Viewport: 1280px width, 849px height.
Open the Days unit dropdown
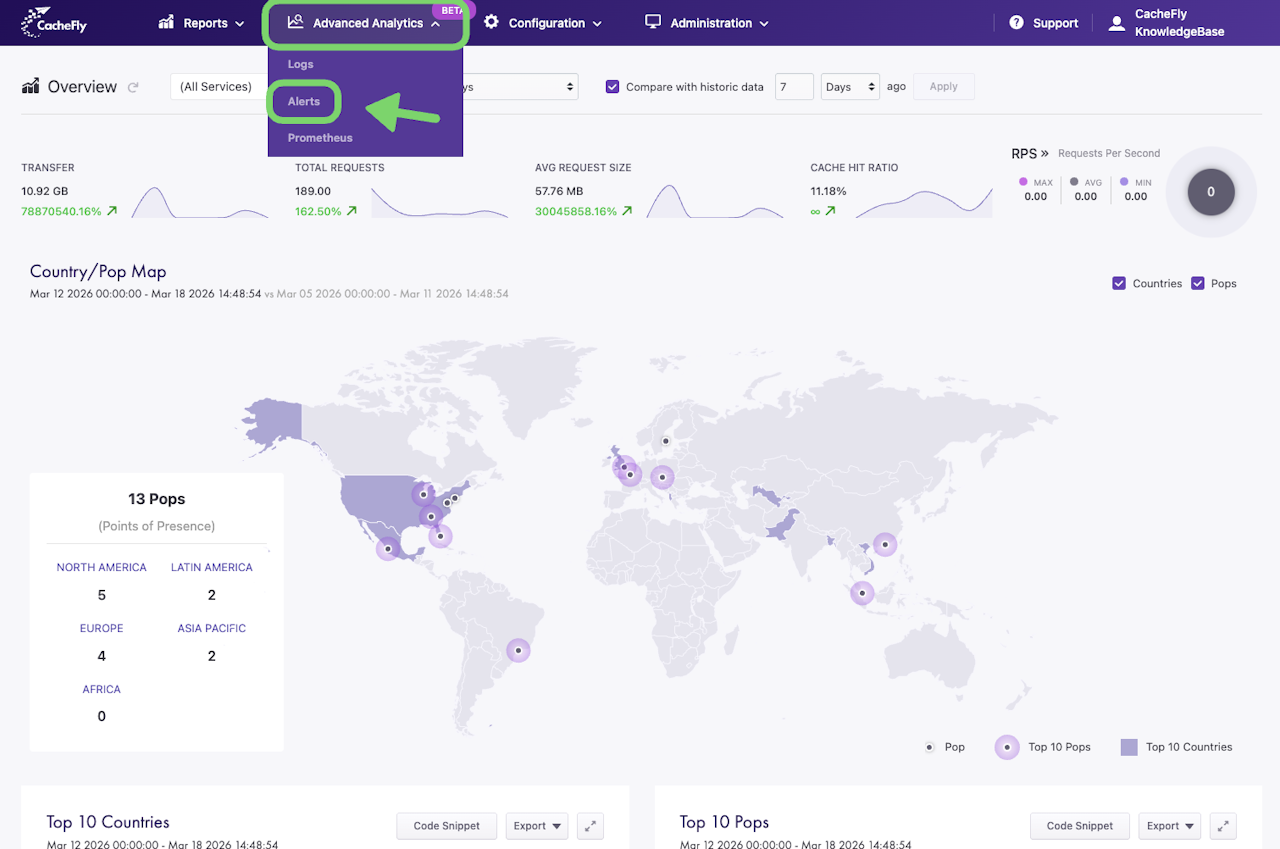[849, 87]
